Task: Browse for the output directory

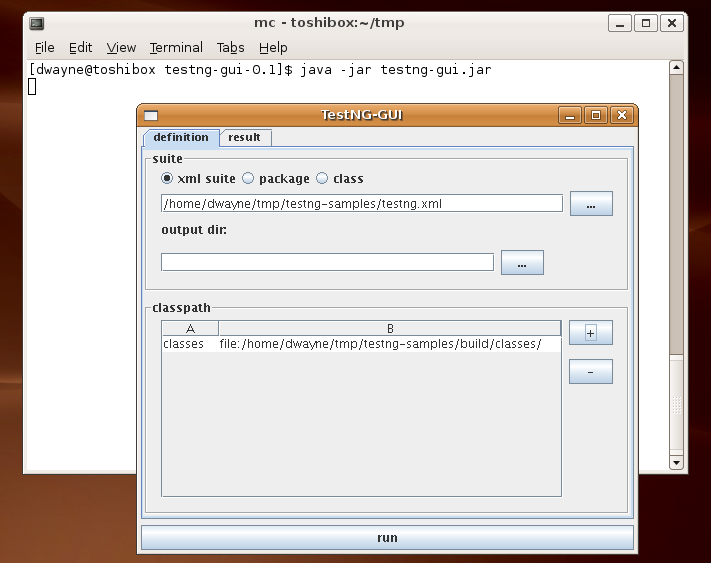Action: click(x=522, y=262)
